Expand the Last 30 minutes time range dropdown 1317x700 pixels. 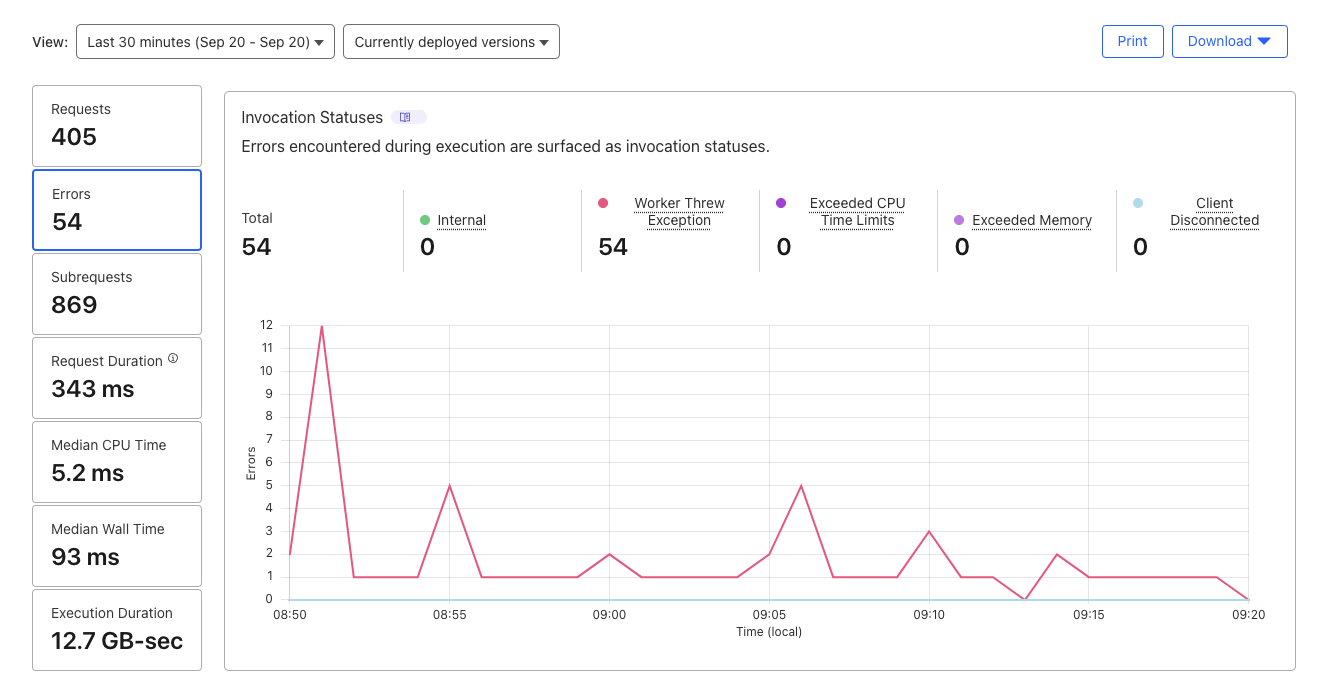coord(205,42)
